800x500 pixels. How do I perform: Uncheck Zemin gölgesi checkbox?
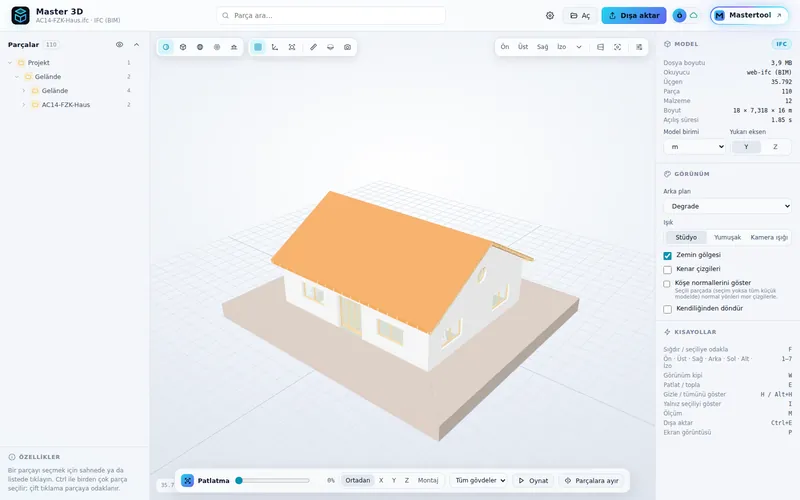667,256
